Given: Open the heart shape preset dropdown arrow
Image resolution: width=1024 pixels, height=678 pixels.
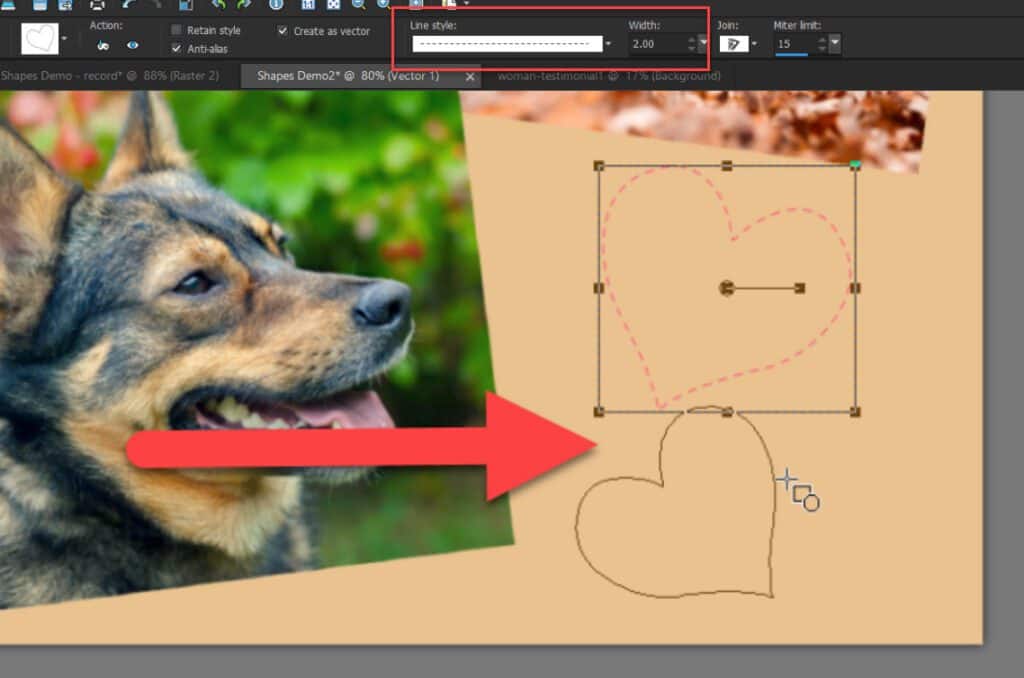Looking at the screenshot, I should pos(65,40).
